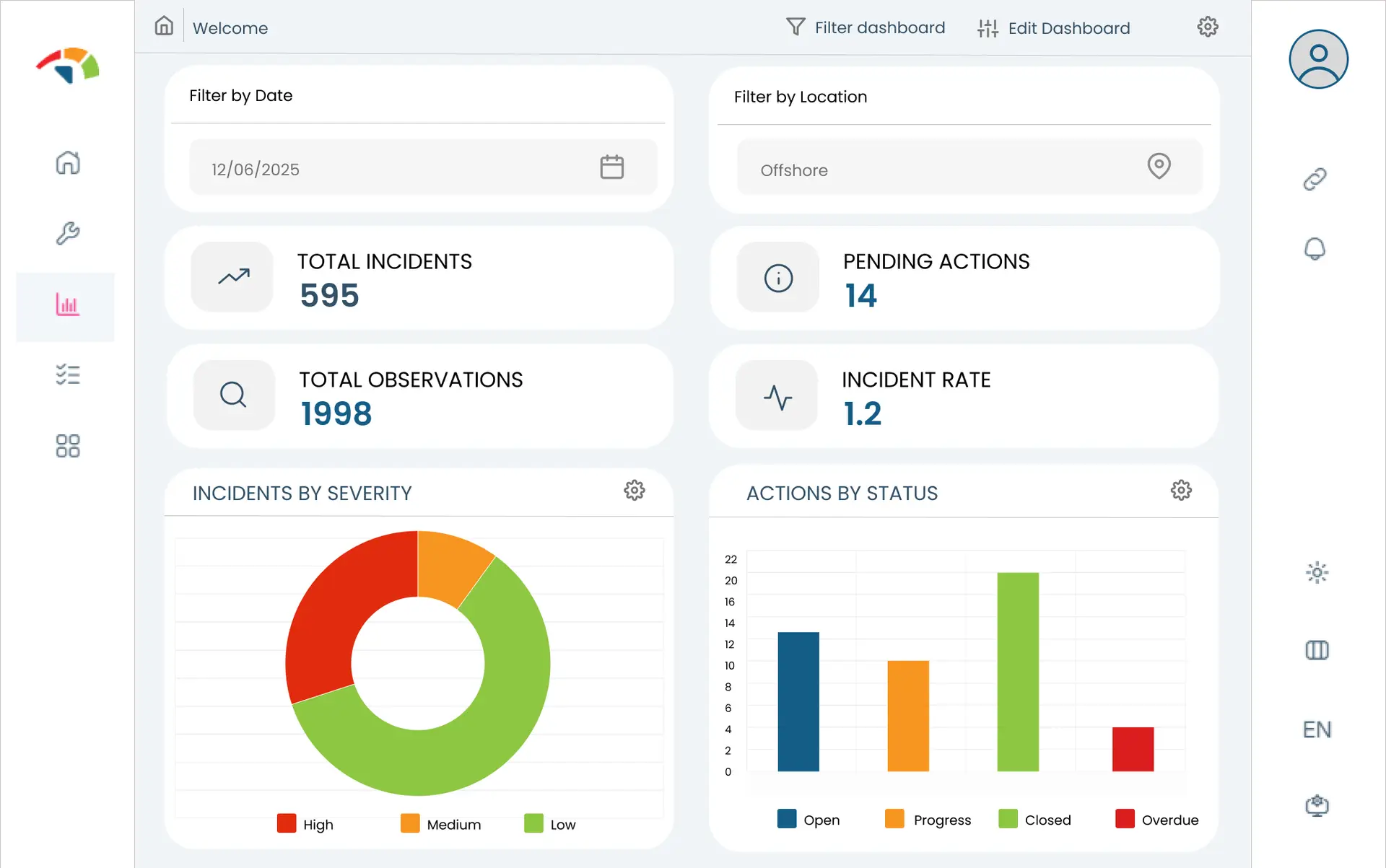Open the wrench tools sidebar icon
This screenshot has width=1386, height=868.
68,233
